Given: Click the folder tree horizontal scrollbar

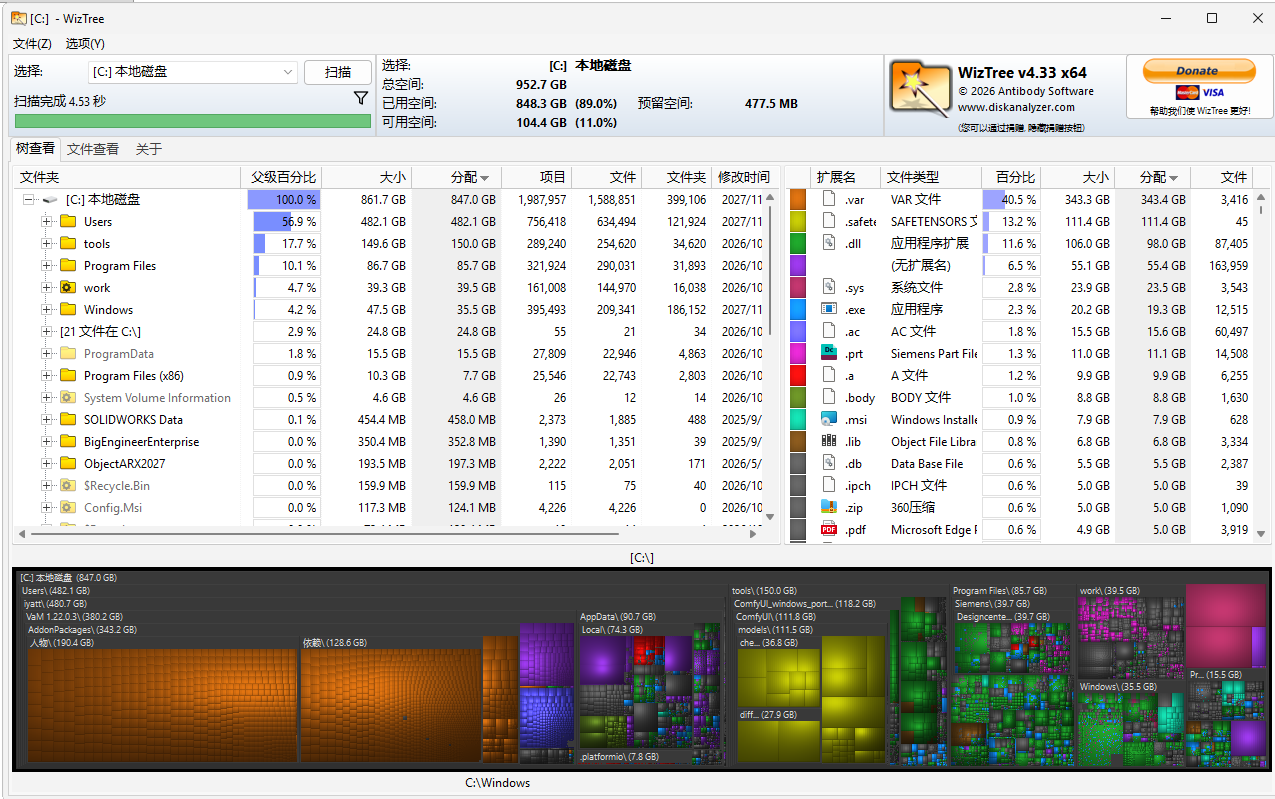Looking at the screenshot, I should pos(387,534).
